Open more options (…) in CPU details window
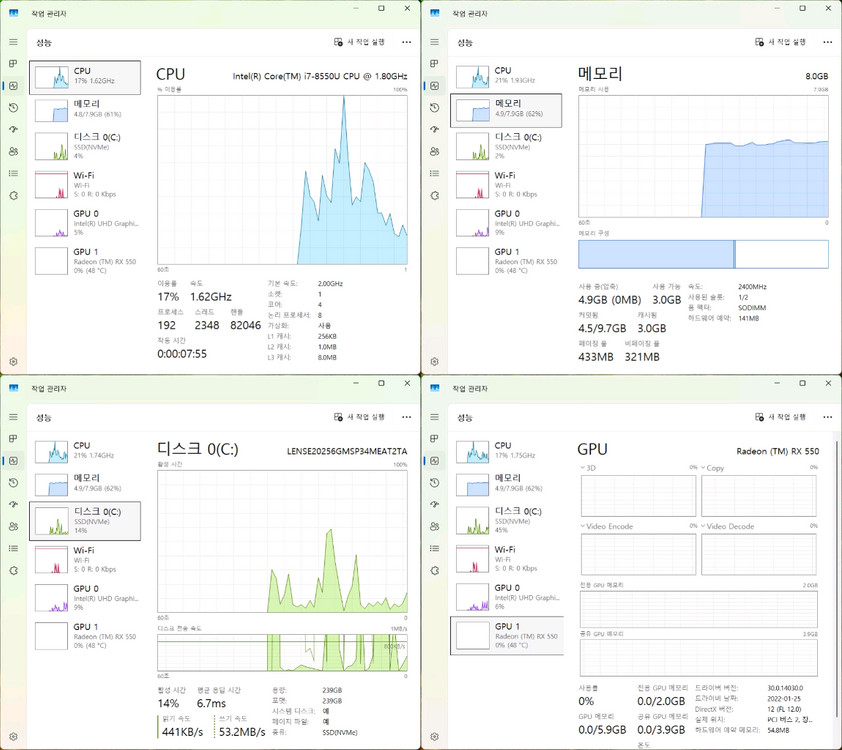Image resolution: width=842 pixels, height=750 pixels. tap(407, 42)
